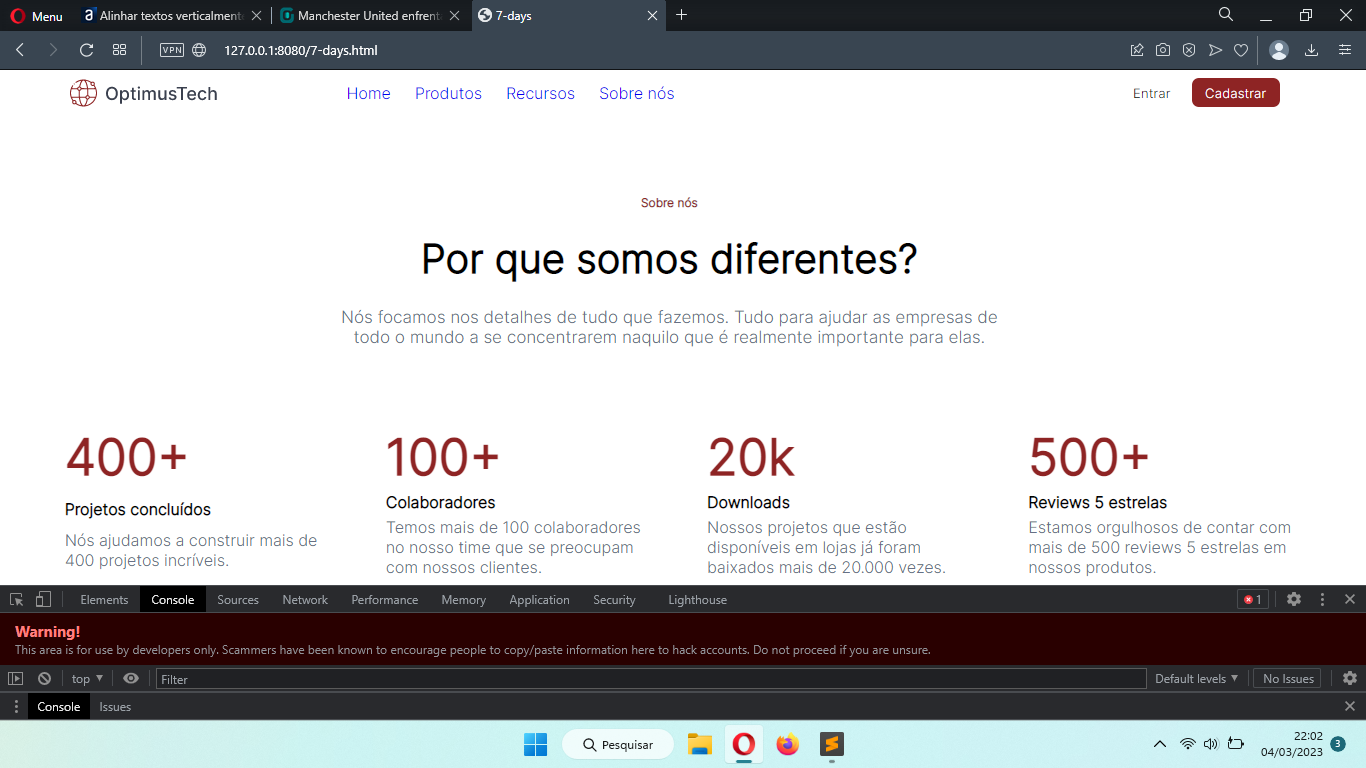The width and height of the screenshot is (1366, 768).
Task: Click the No Issues button
Action: coord(1287,678)
